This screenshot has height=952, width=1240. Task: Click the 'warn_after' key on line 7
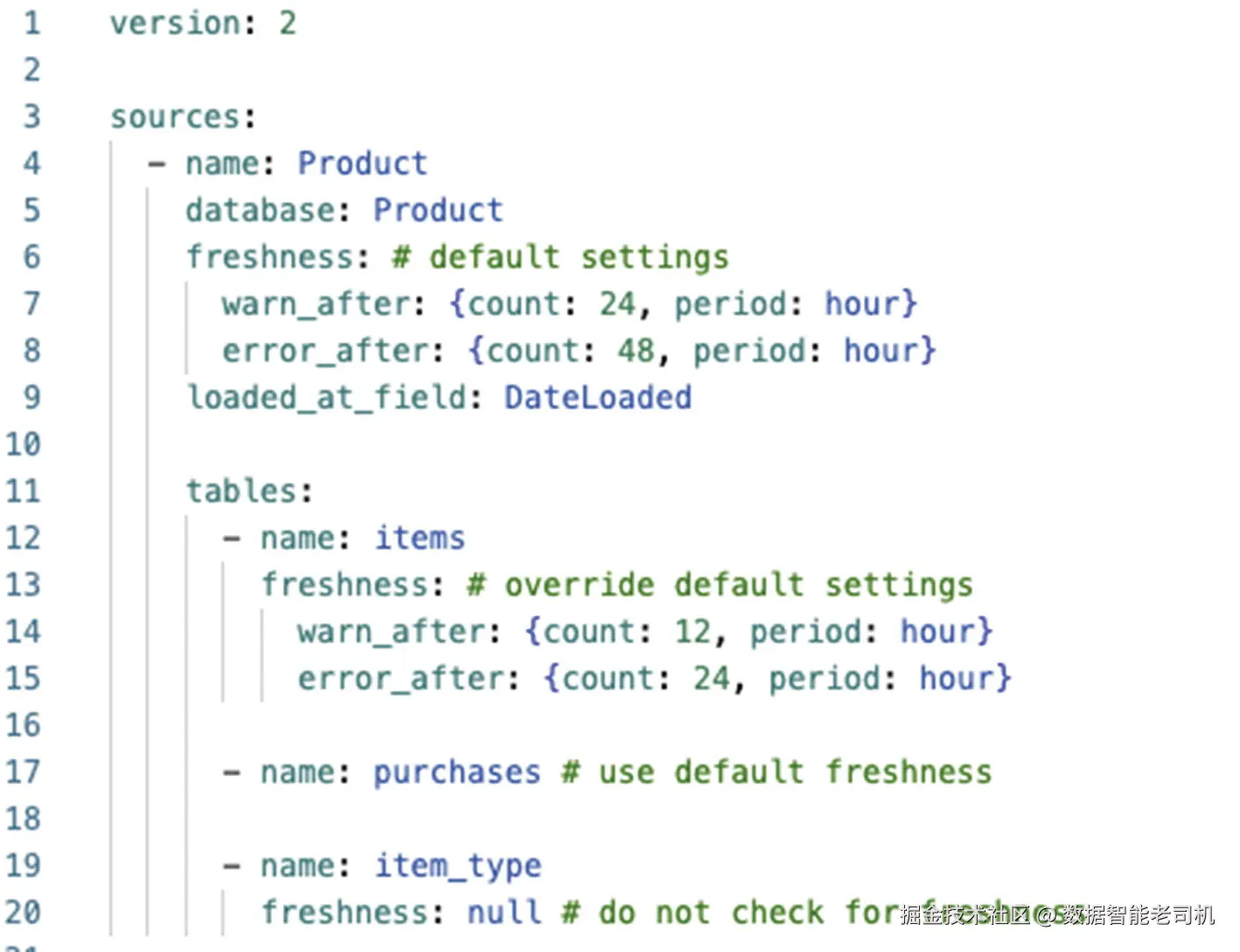coord(316,304)
